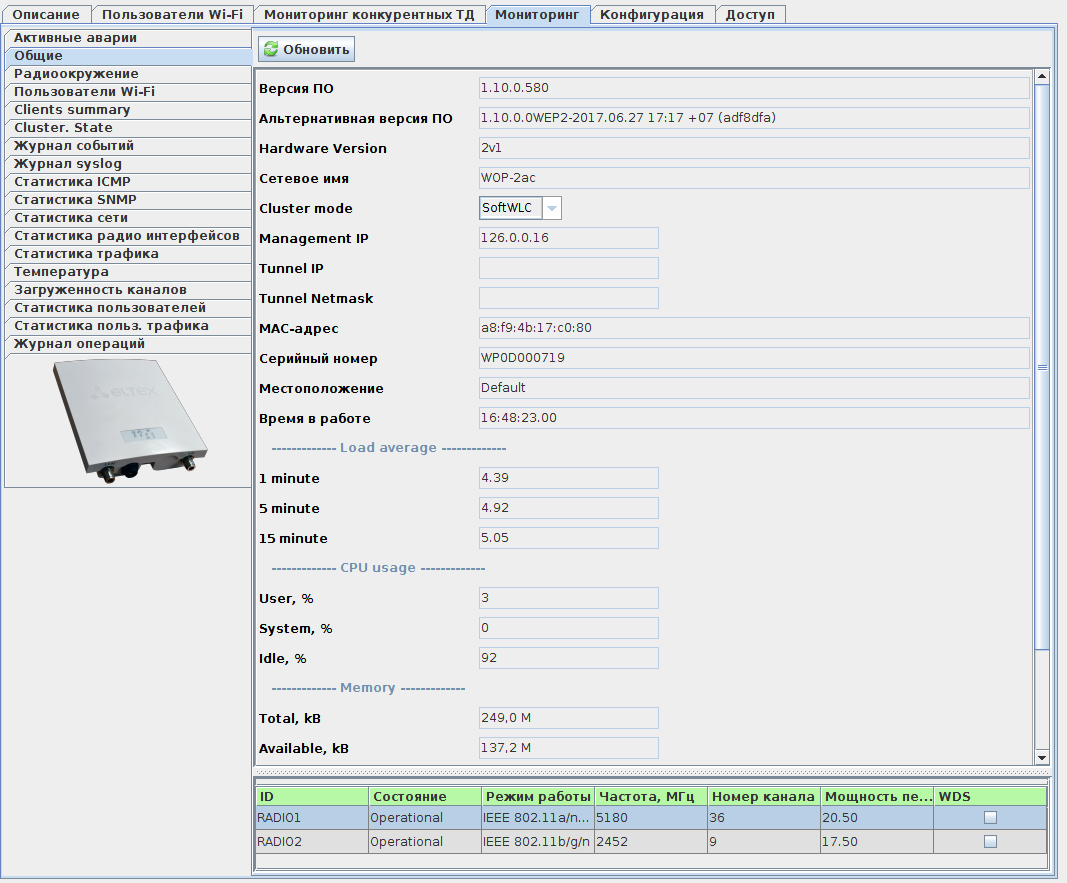Enable WDS checkbox for RADIO01
Image resolution: width=1067 pixels, height=883 pixels.
[x=990, y=818]
